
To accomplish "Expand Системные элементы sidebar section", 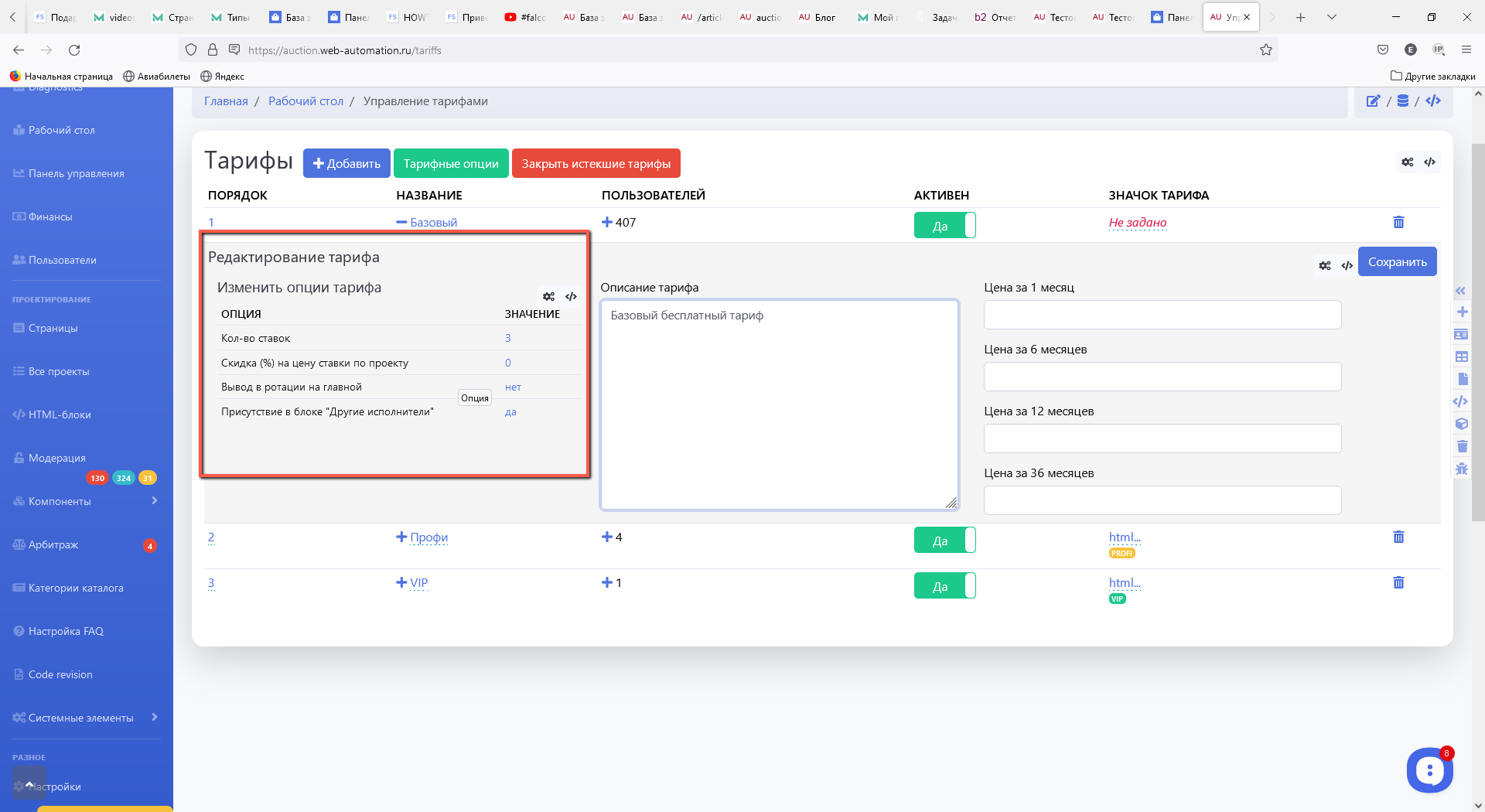I will (x=155, y=718).
